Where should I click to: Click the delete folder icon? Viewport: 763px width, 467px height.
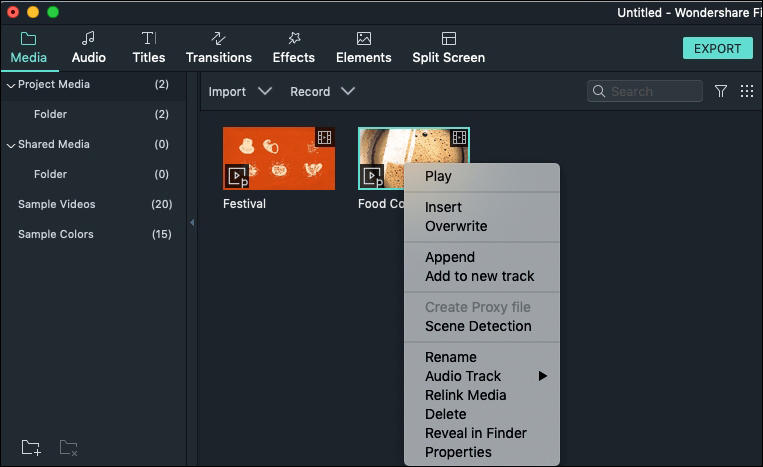[x=69, y=448]
